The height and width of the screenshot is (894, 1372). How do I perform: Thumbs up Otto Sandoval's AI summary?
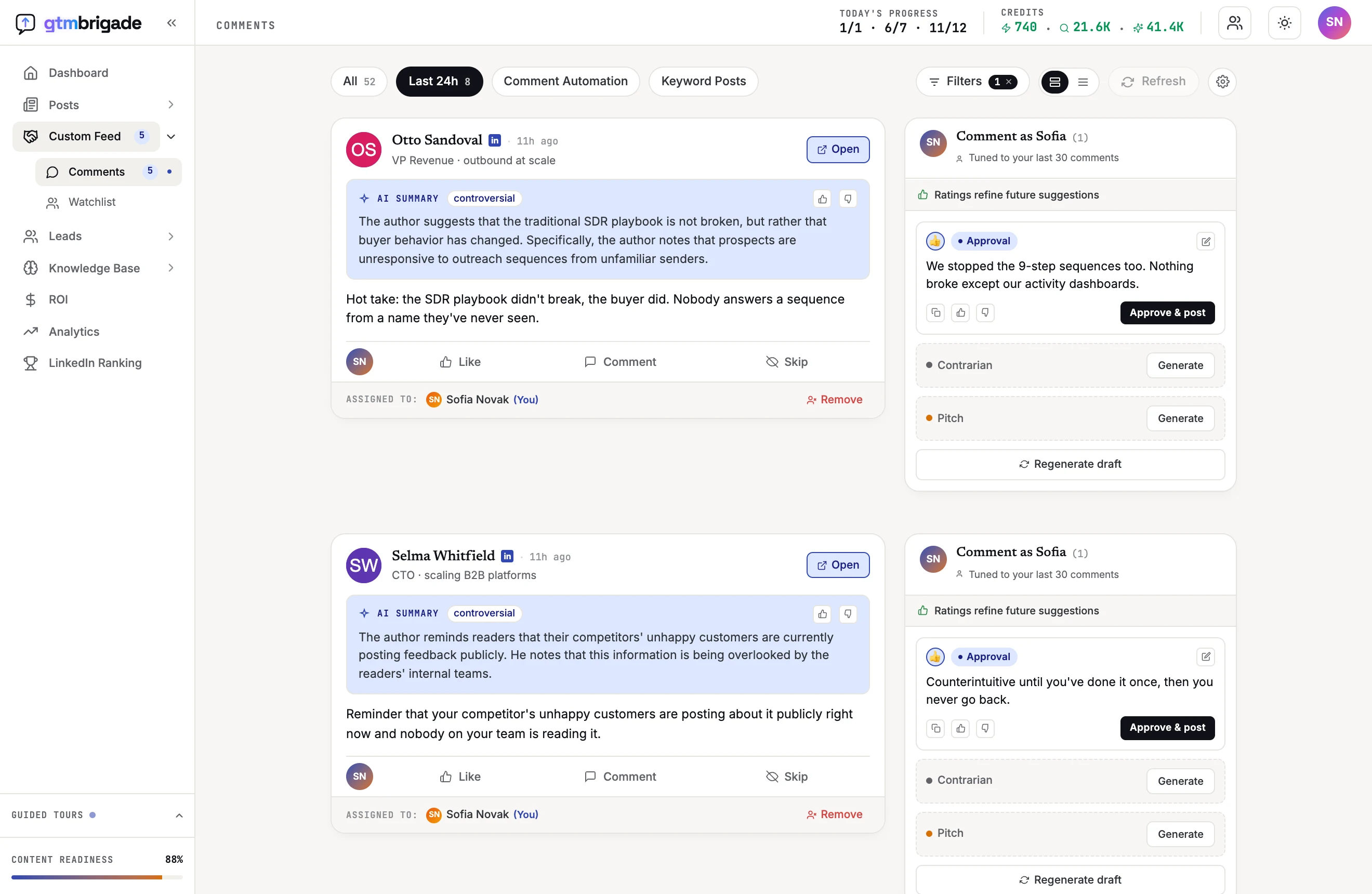(x=822, y=199)
